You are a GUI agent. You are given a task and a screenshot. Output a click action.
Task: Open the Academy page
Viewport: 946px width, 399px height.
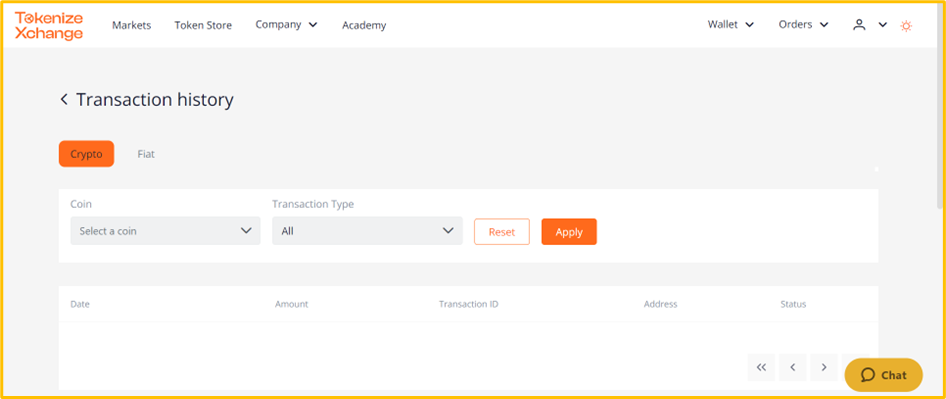pos(364,25)
